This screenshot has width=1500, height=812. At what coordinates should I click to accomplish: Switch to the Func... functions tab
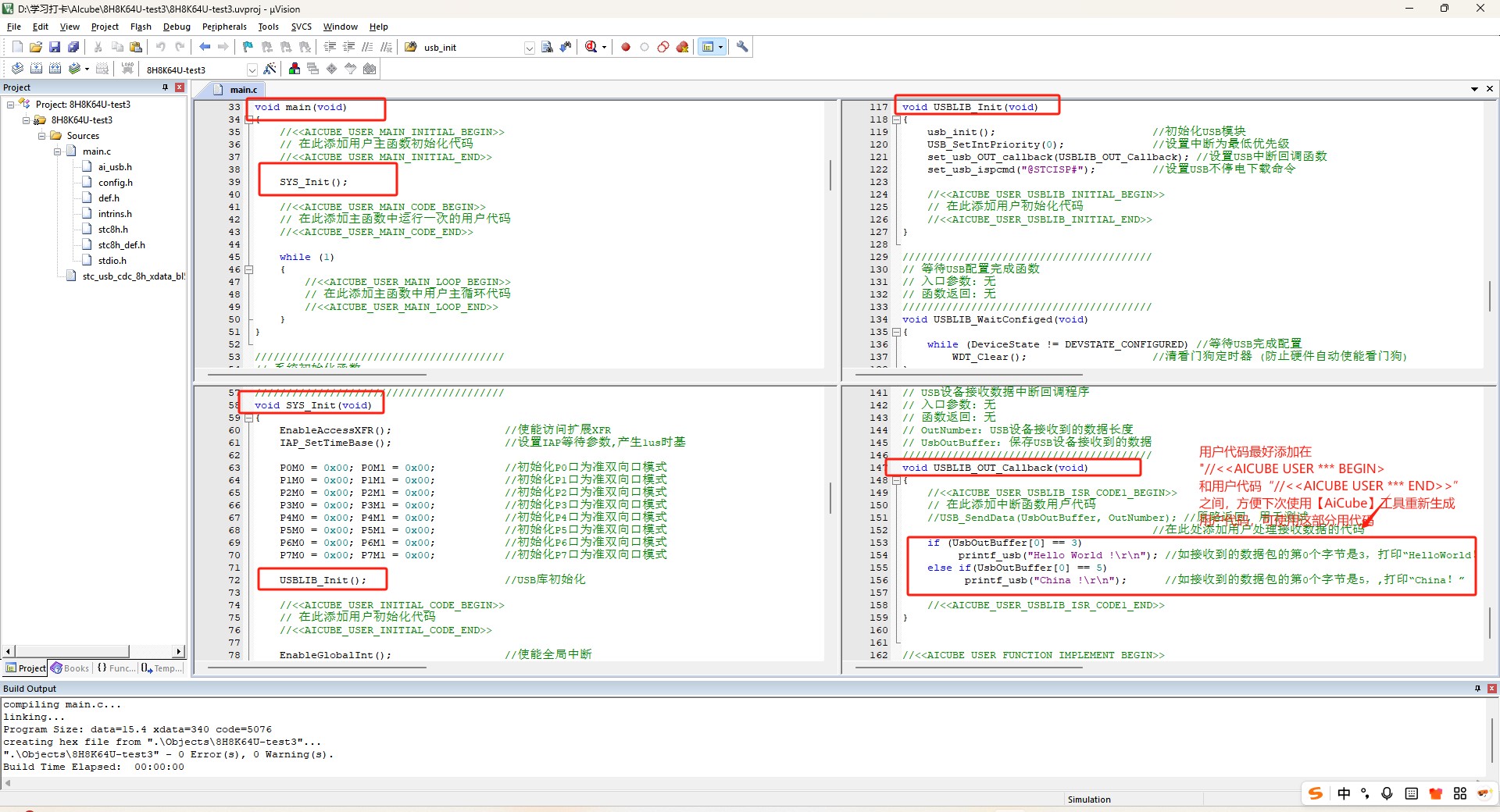point(116,668)
